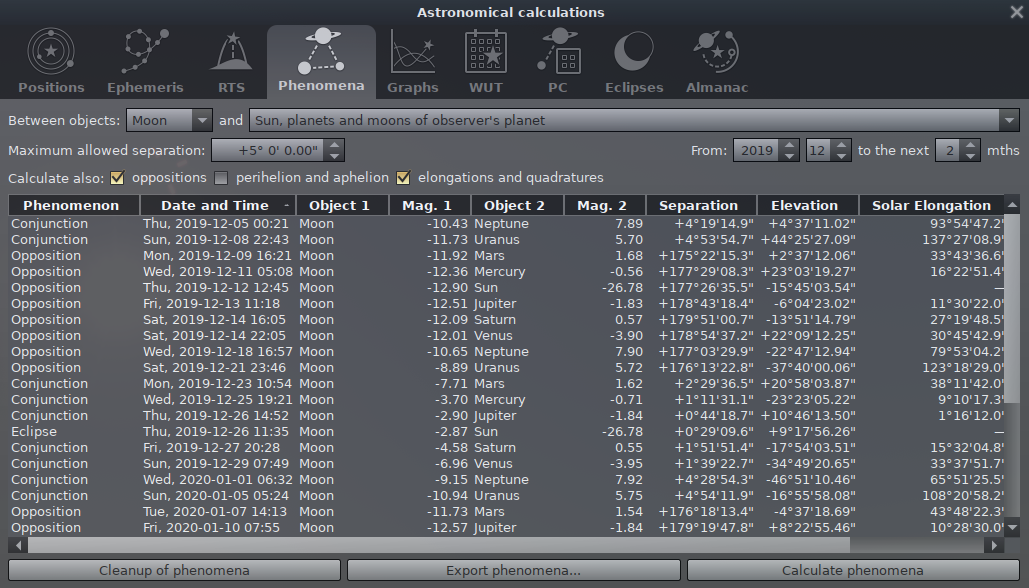Disable elongations and quadratures checkbox
The image size is (1029, 588).
[x=403, y=178]
